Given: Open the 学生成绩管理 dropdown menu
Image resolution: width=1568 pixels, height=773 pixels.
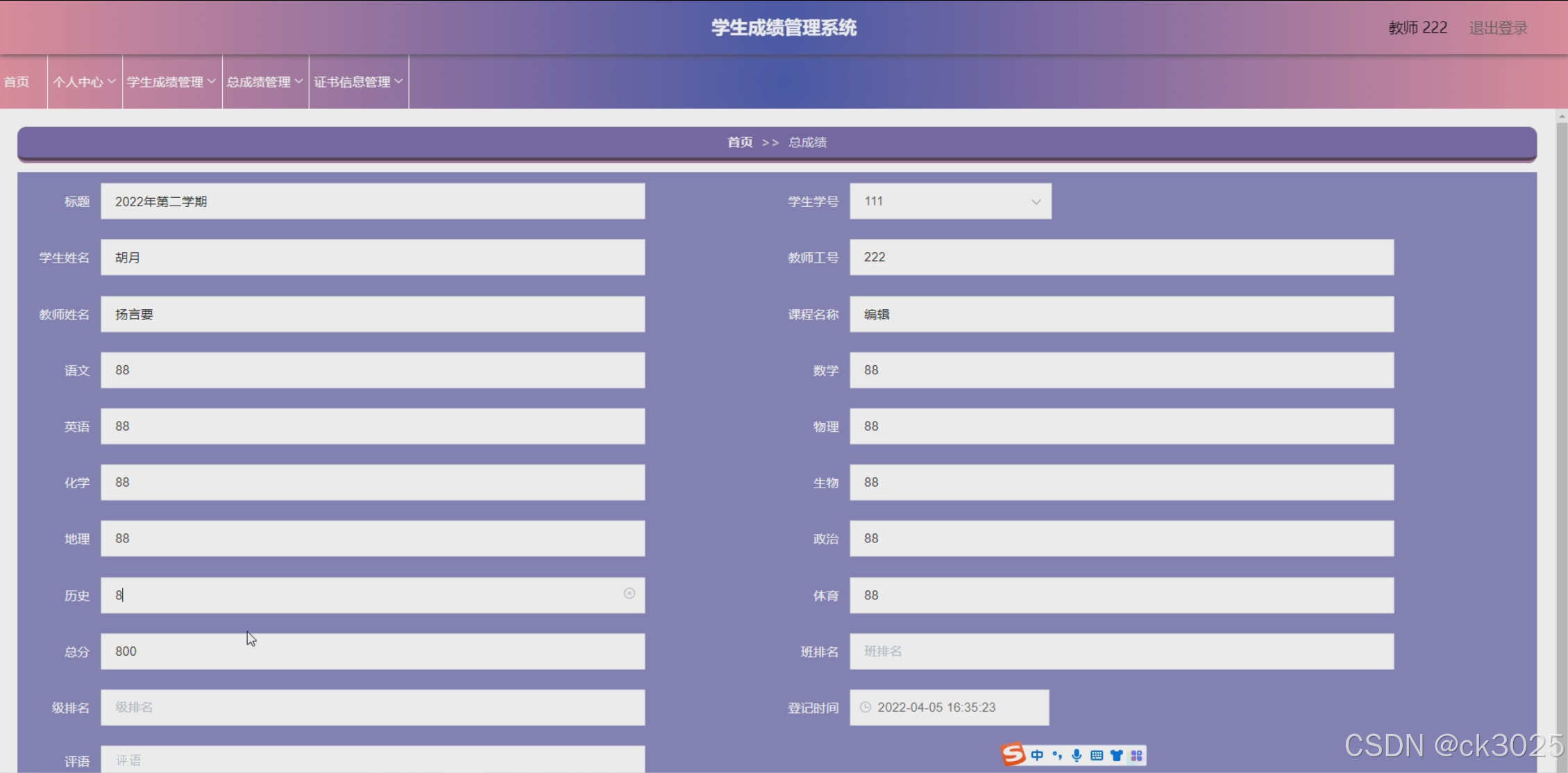Looking at the screenshot, I should click(x=171, y=82).
